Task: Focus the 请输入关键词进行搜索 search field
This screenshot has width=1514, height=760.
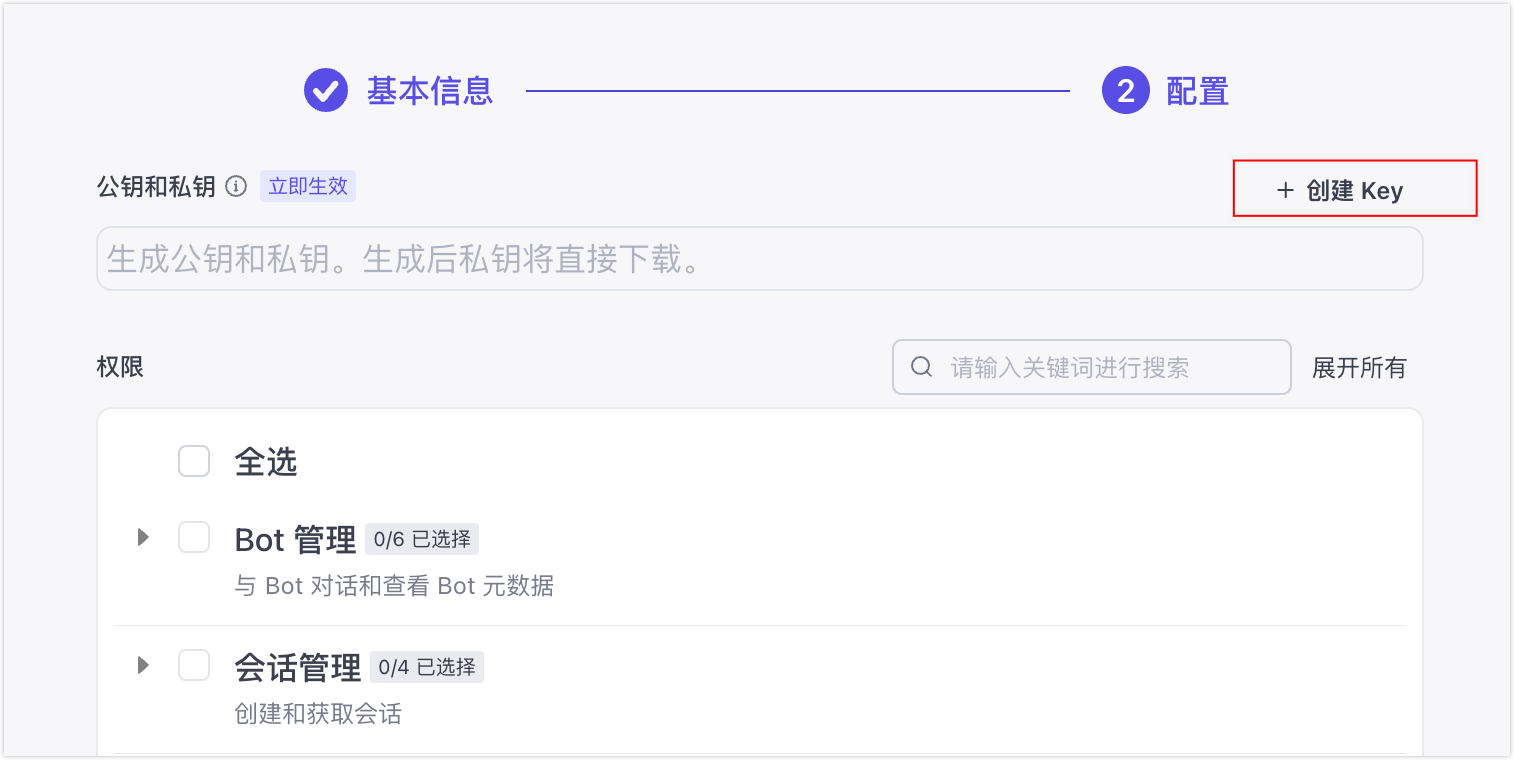Action: [x=1092, y=367]
